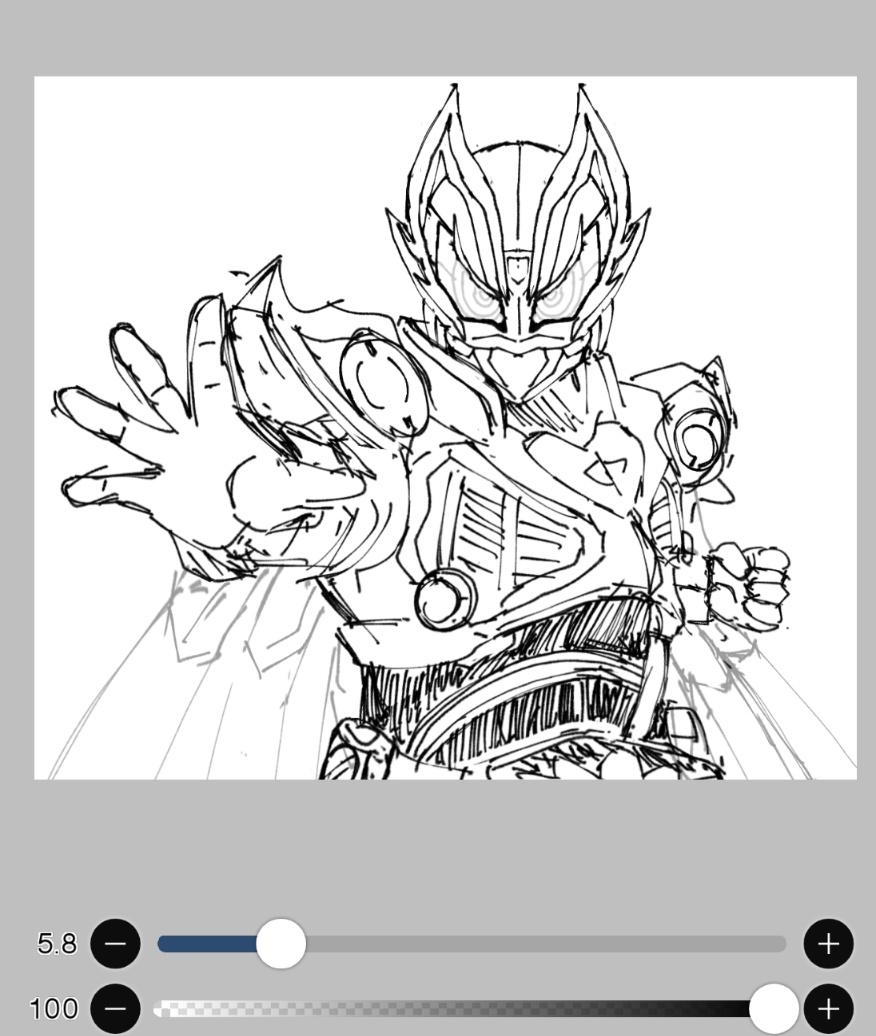Screen dimensions: 876x1036
Task: Decrease brush size with minus button
Action: click(x=115, y=944)
